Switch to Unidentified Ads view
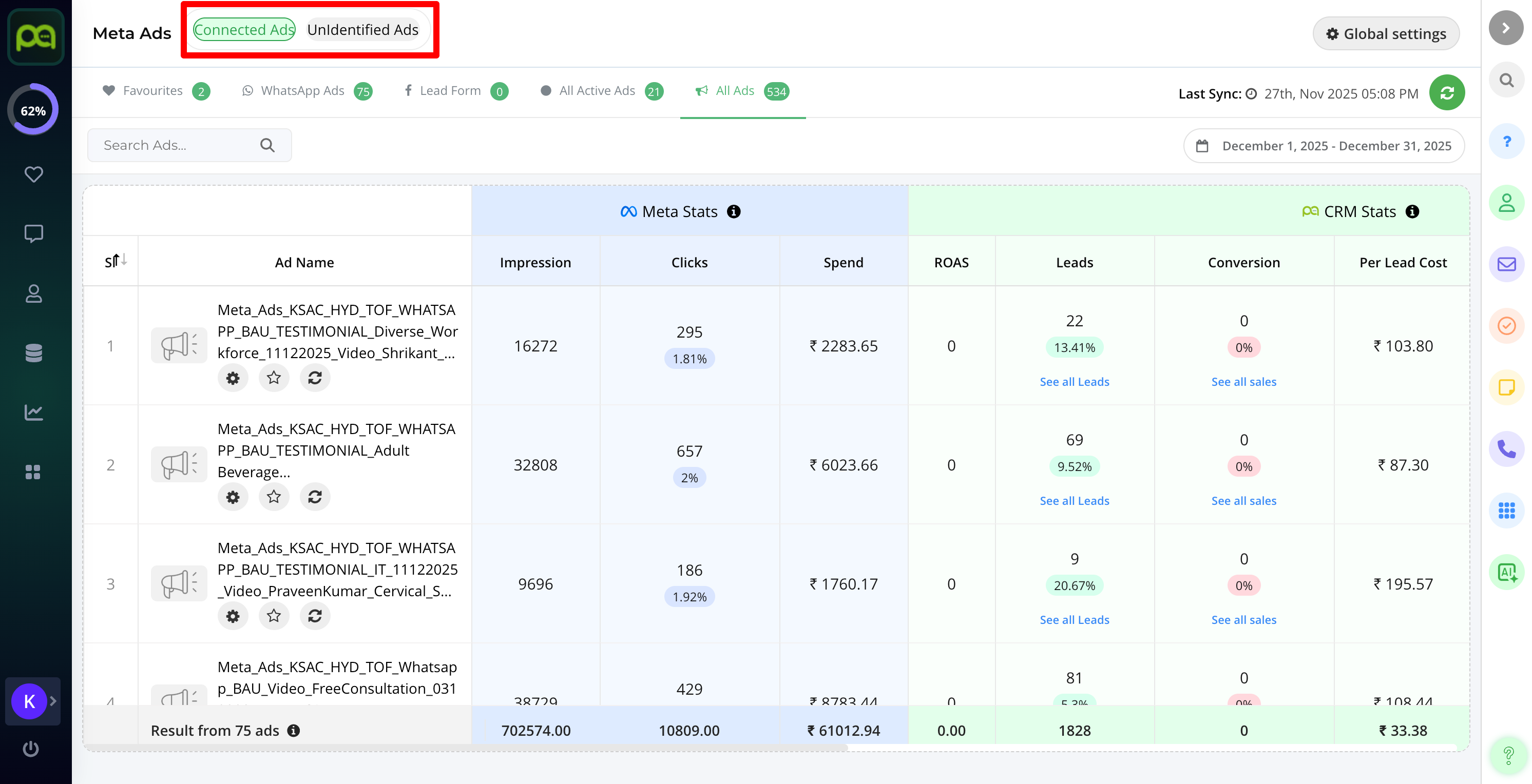Viewport: 1532px width, 784px height. point(362,30)
